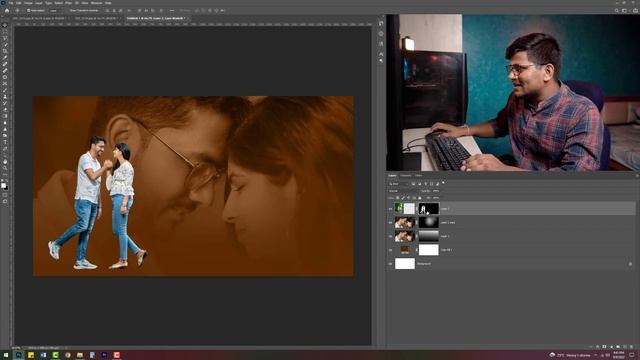640x360 pixels.
Task: Filter layers by adjustment layers icon
Action: pyautogui.click(x=420, y=184)
